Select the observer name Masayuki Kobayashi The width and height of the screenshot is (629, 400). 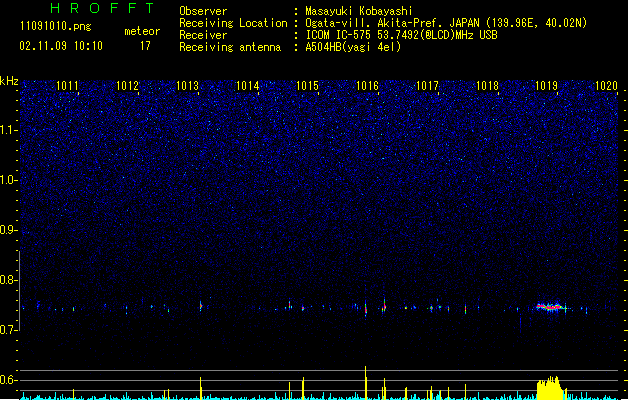pos(359,11)
